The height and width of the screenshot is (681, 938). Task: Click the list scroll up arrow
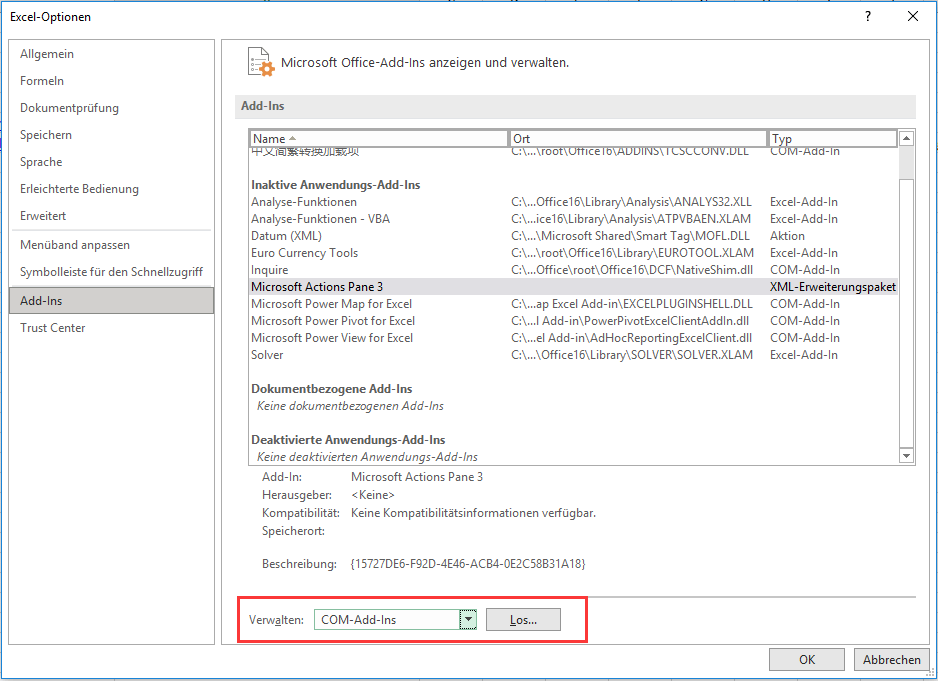point(906,138)
